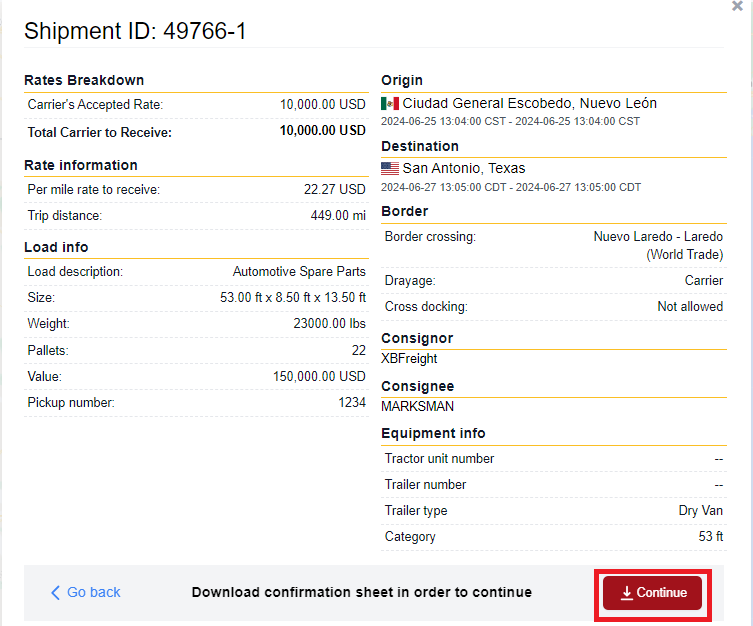This screenshot has width=753, height=626.
Task: Click the weight value 23000.00 lbs
Action: tap(329, 324)
